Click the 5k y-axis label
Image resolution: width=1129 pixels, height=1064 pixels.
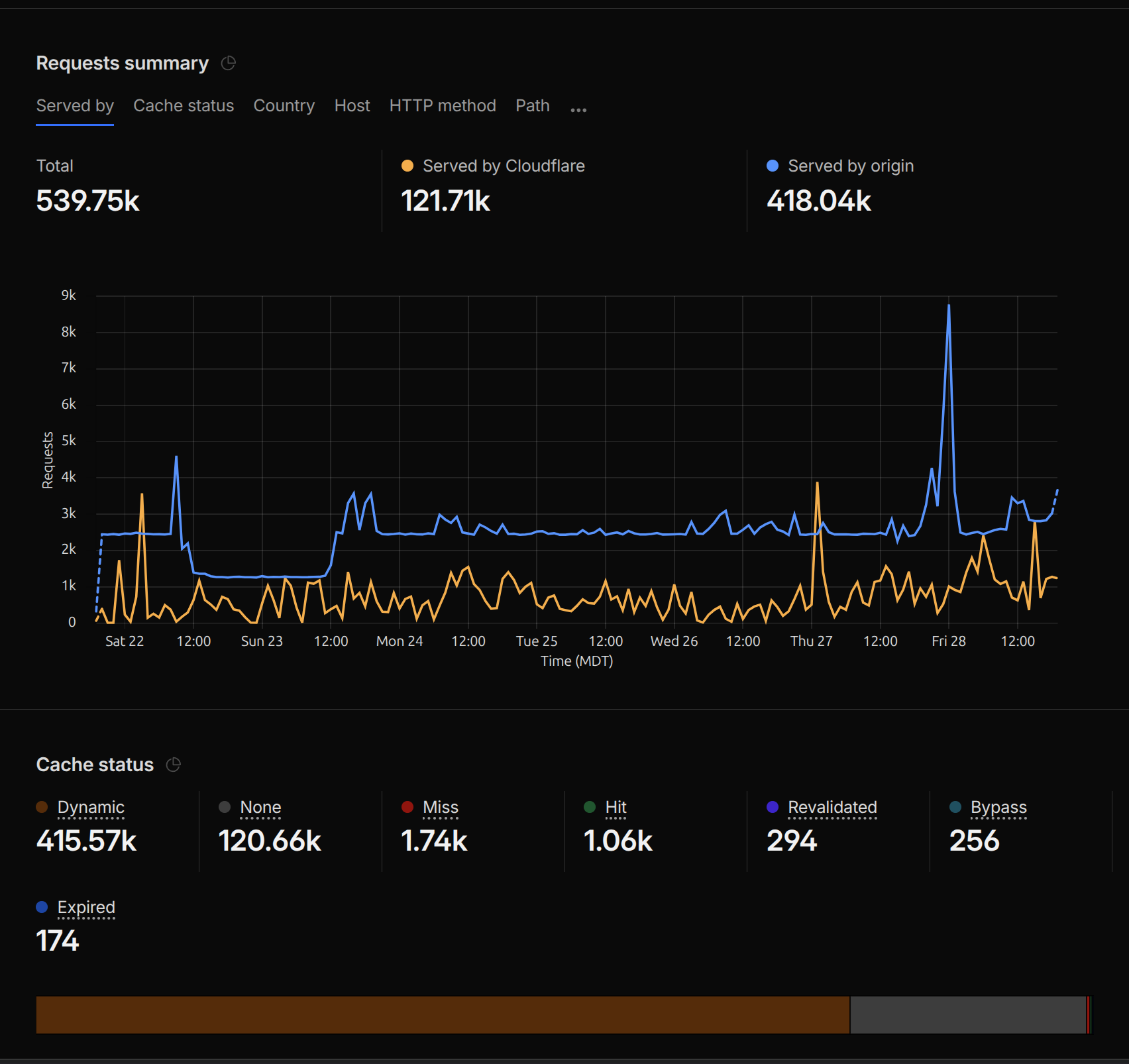[69, 441]
